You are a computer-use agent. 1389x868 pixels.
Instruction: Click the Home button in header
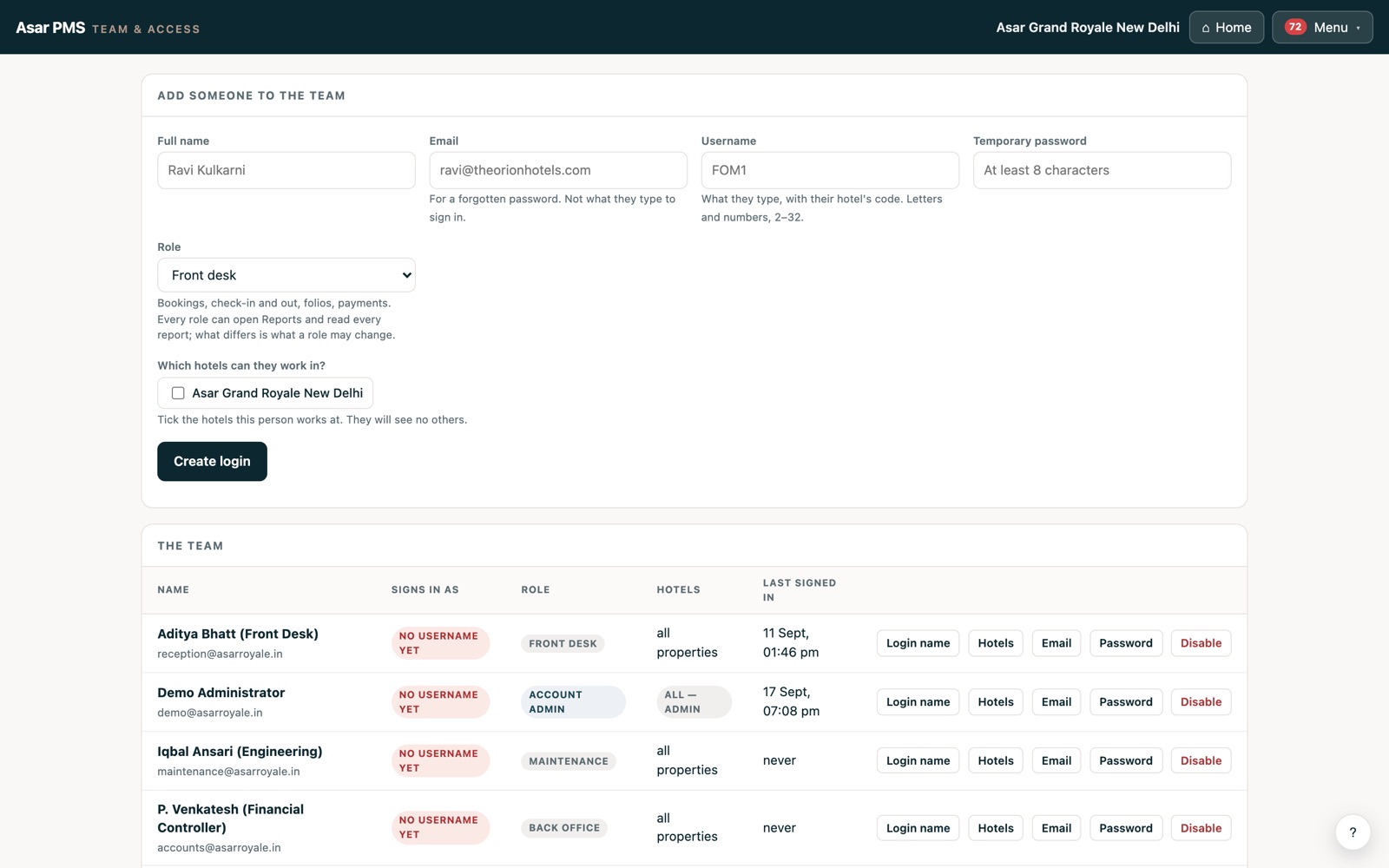tap(1226, 27)
